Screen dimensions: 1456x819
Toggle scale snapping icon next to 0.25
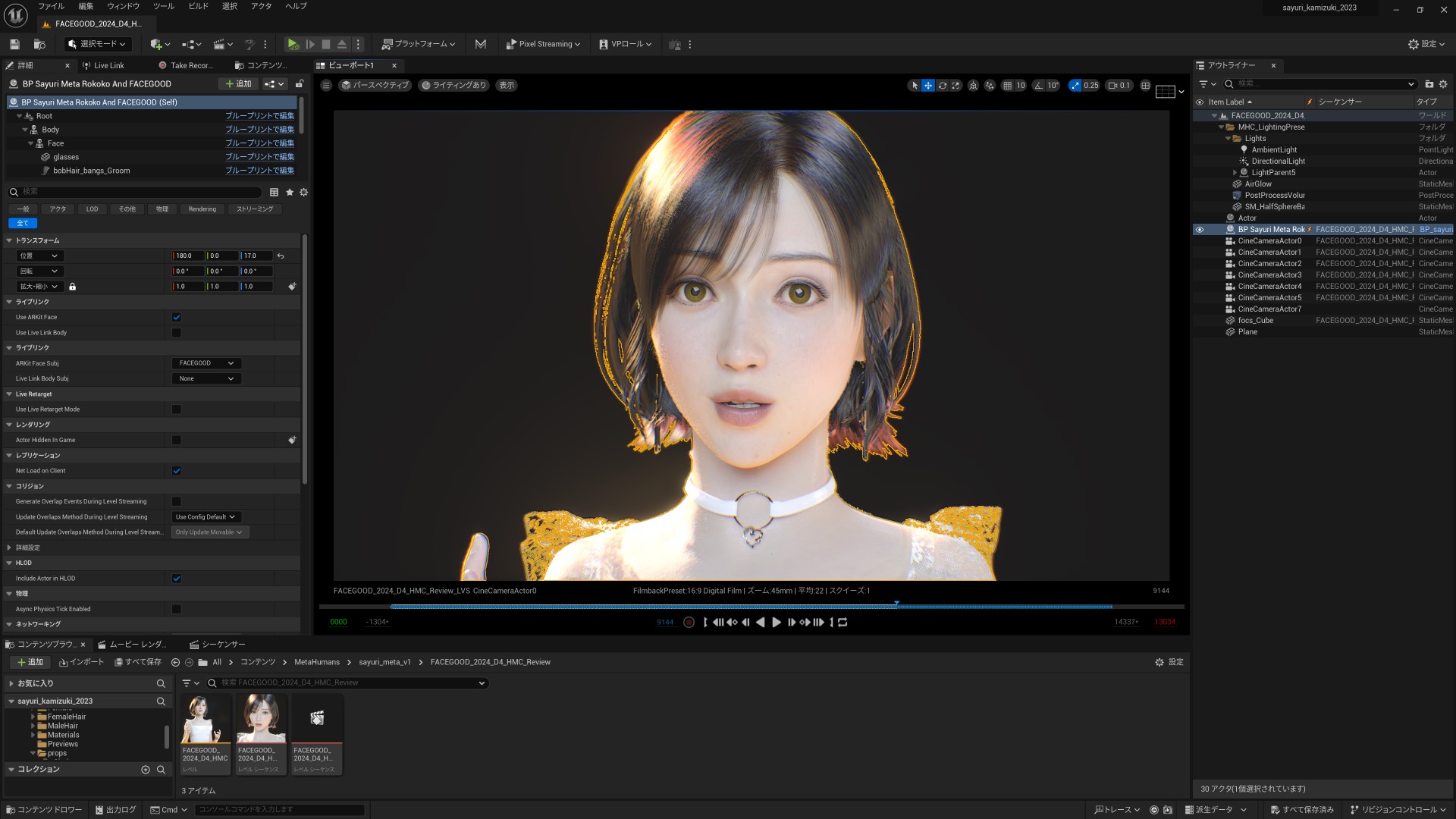coord(1075,85)
